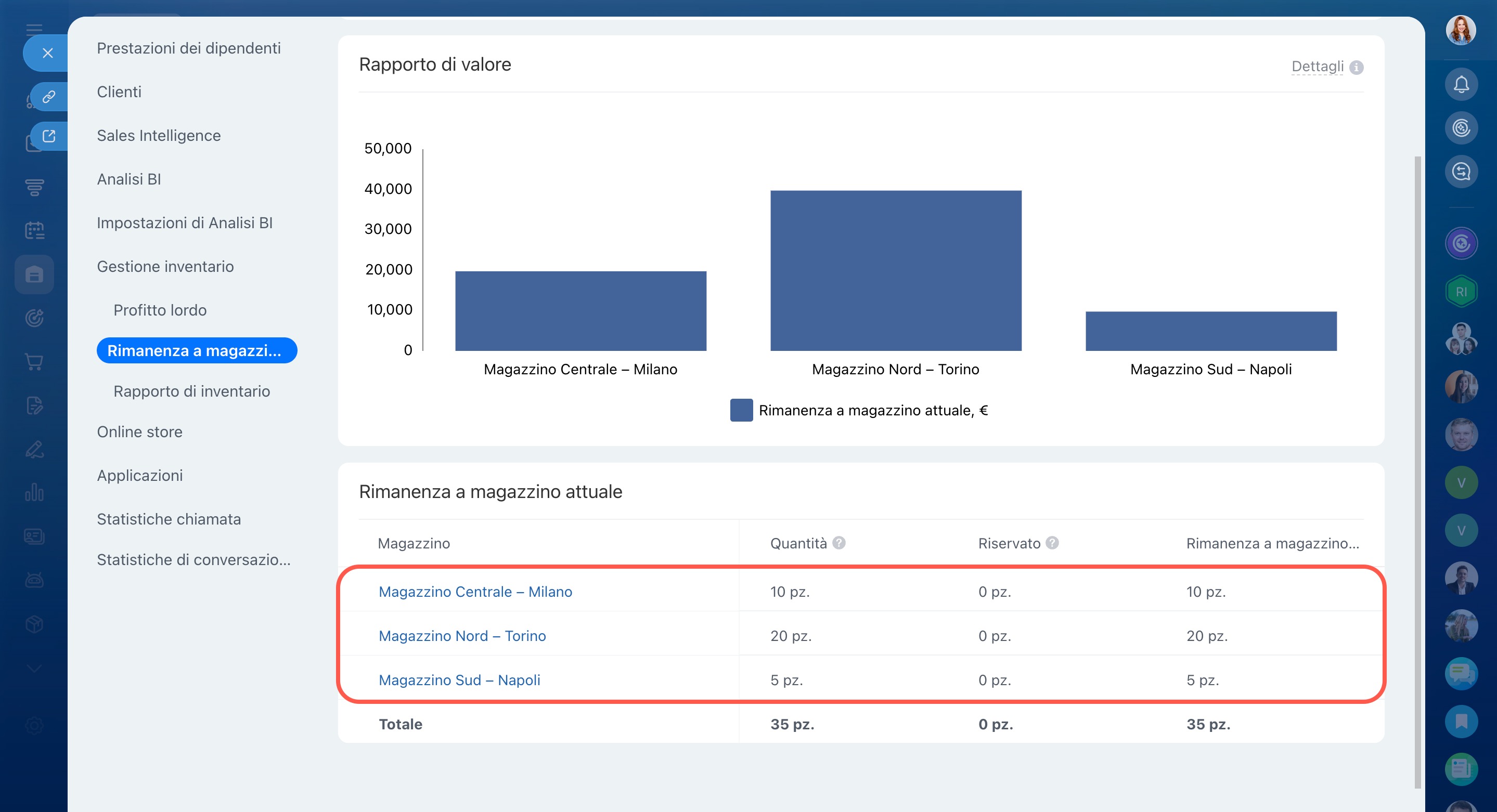The image size is (1497, 812).
Task: Open the notifications bell icon
Action: click(1461, 85)
